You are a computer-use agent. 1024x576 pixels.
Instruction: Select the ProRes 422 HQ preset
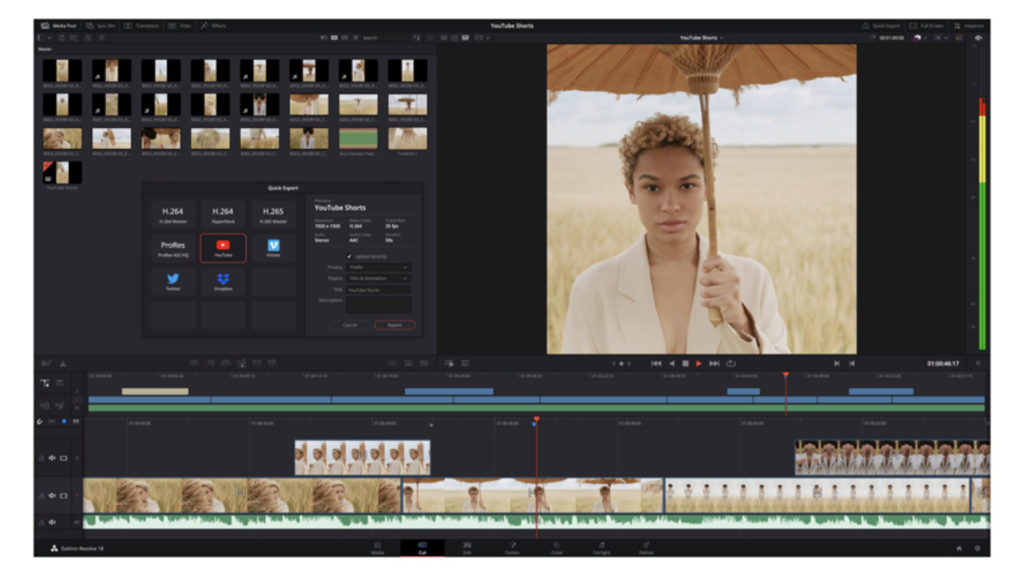tap(172, 248)
